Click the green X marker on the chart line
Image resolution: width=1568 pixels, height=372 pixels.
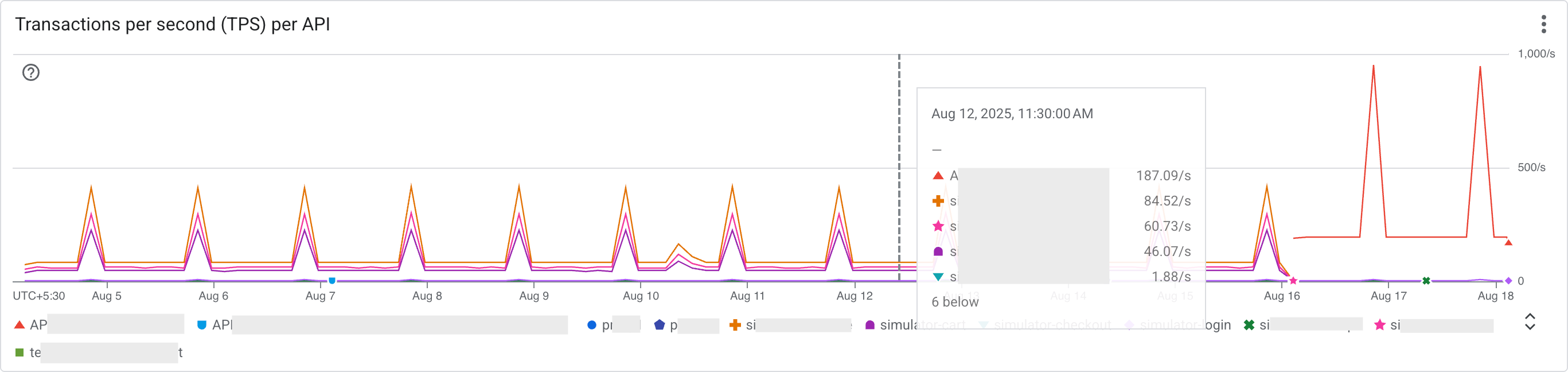point(1426,281)
